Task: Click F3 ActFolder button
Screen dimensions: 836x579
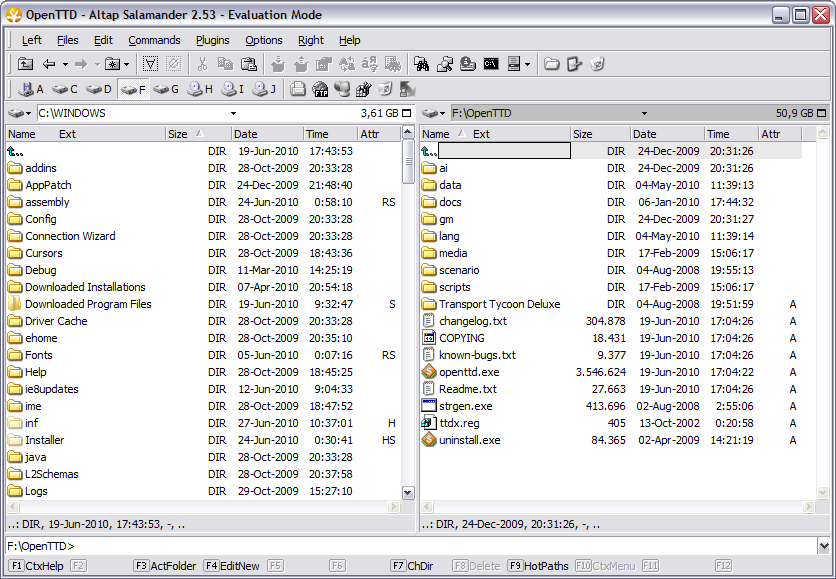Action: pos(165,566)
